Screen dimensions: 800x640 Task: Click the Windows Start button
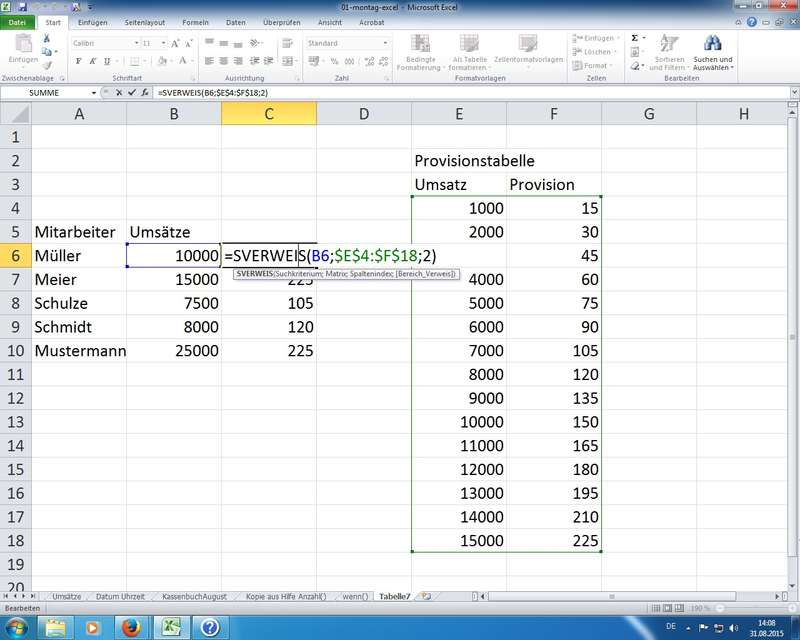[20, 627]
